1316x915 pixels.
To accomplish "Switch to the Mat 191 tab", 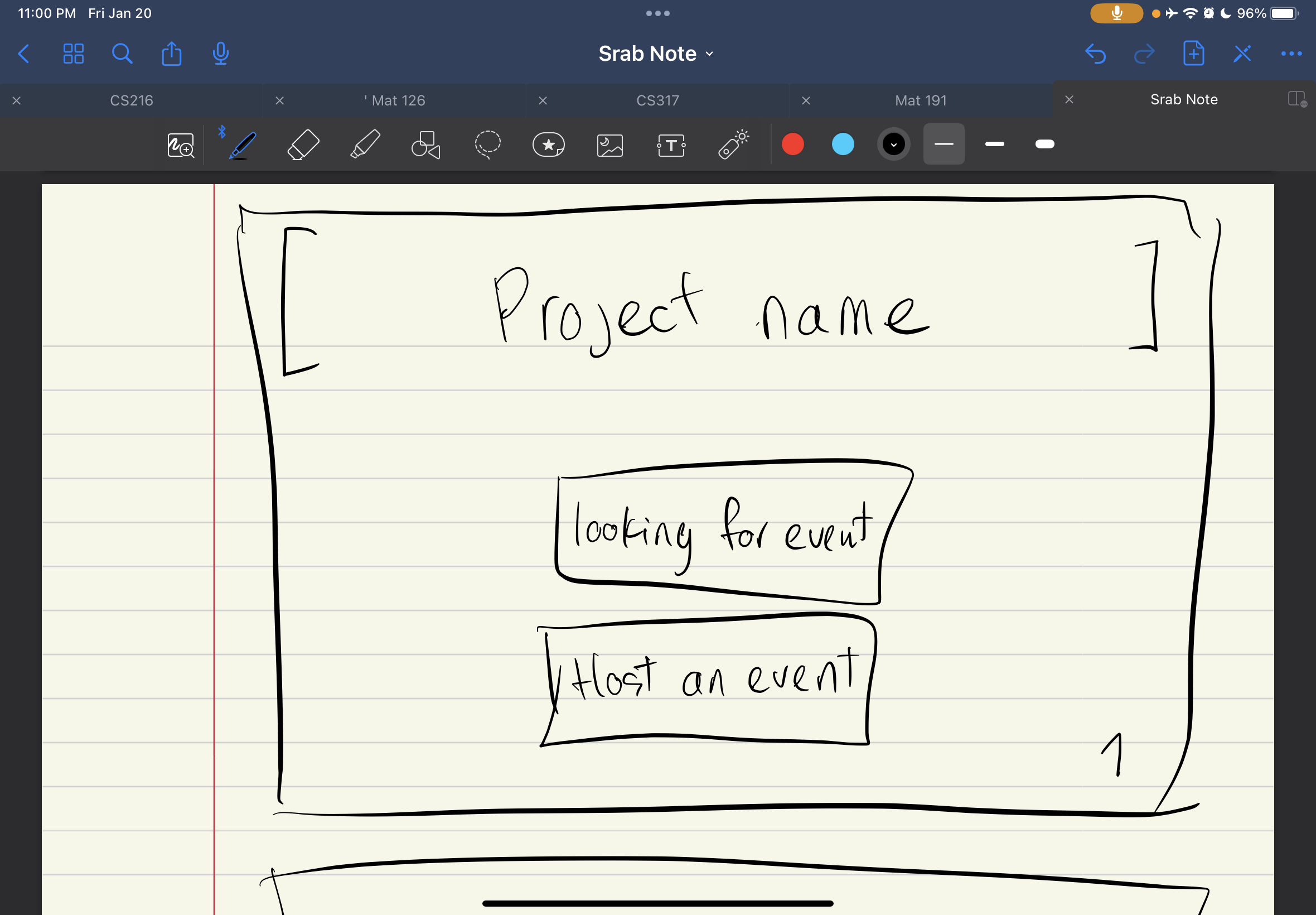I will [920, 100].
